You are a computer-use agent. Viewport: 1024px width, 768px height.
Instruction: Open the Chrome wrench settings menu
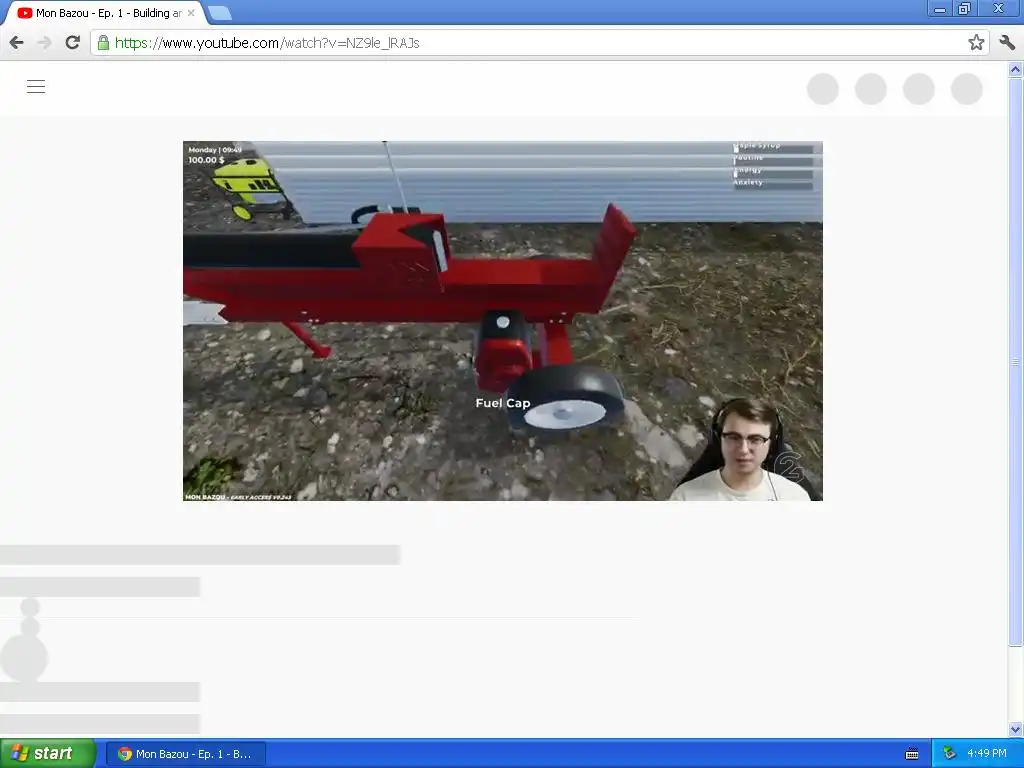[1007, 43]
